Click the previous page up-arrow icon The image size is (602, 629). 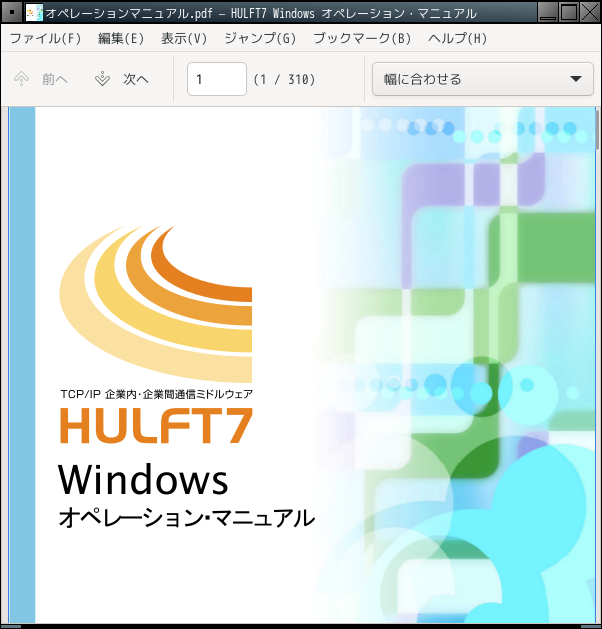click(x=22, y=79)
